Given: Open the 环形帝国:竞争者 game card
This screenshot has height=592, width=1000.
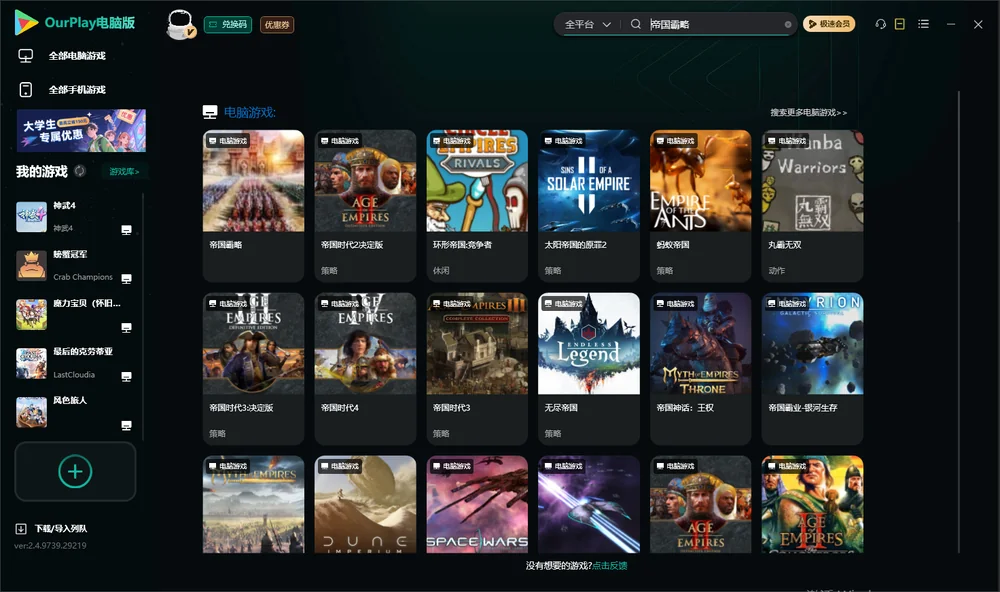Looking at the screenshot, I should pyautogui.click(x=477, y=205).
